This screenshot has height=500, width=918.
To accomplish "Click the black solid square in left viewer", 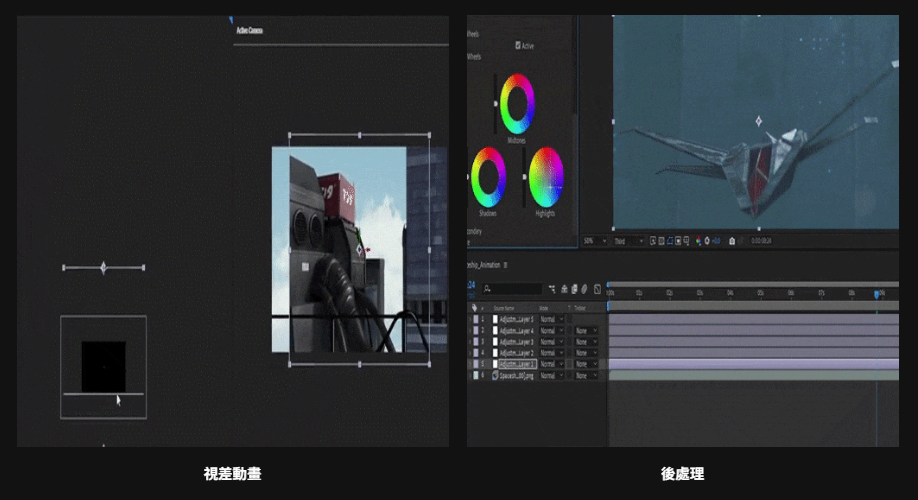I will [x=104, y=367].
